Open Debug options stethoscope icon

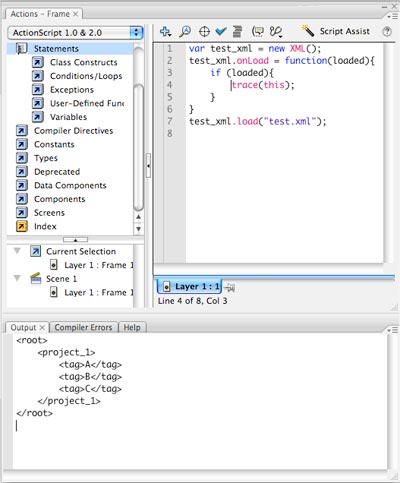pos(276,32)
